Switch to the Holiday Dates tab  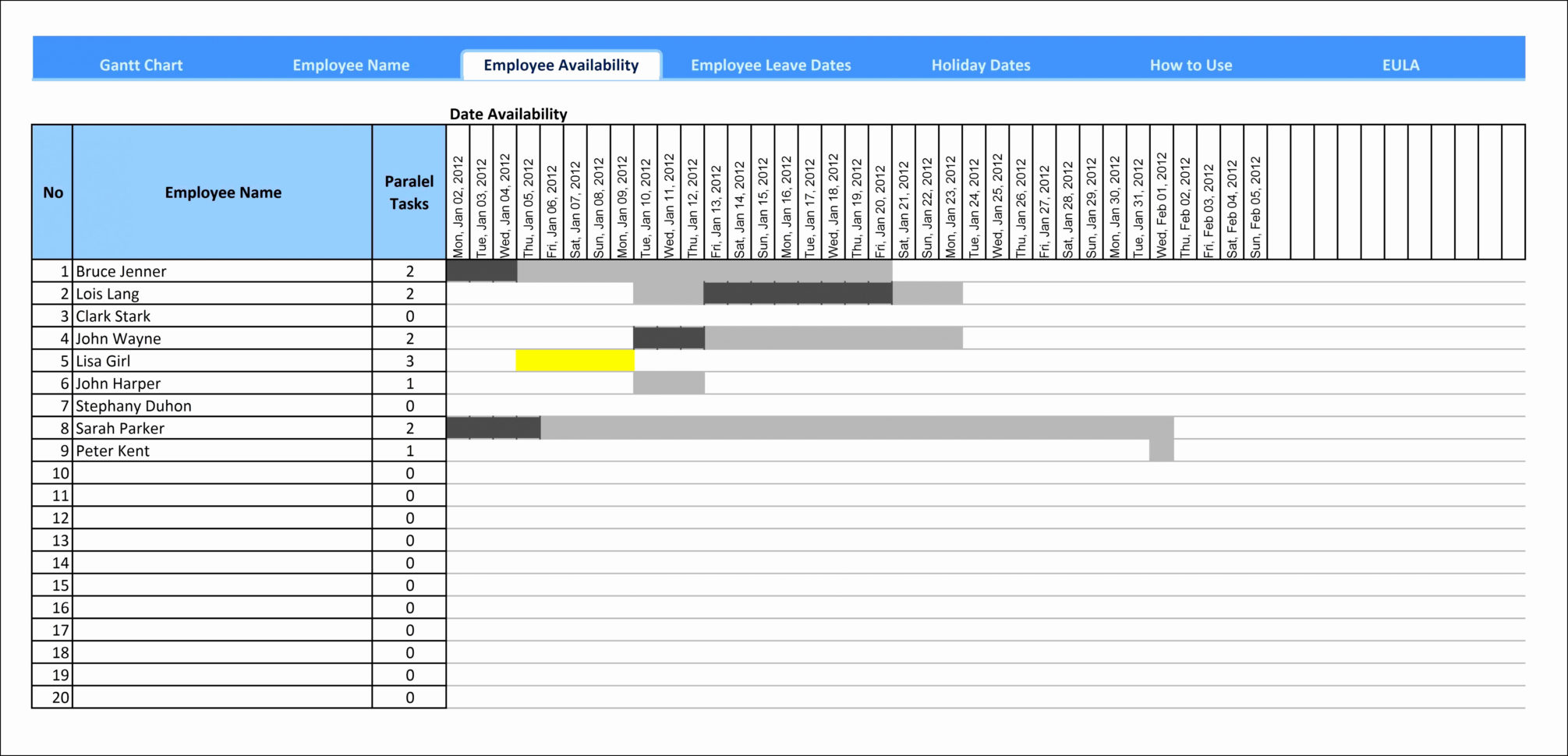981,65
